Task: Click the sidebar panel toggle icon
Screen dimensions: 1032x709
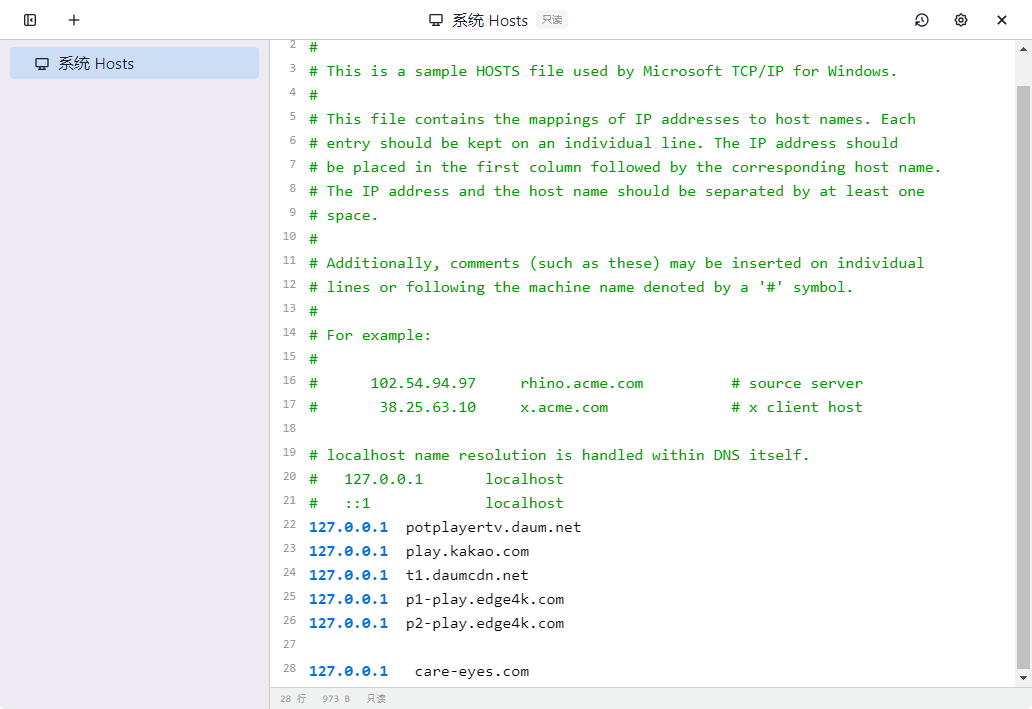Action: pyautogui.click(x=29, y=19)
